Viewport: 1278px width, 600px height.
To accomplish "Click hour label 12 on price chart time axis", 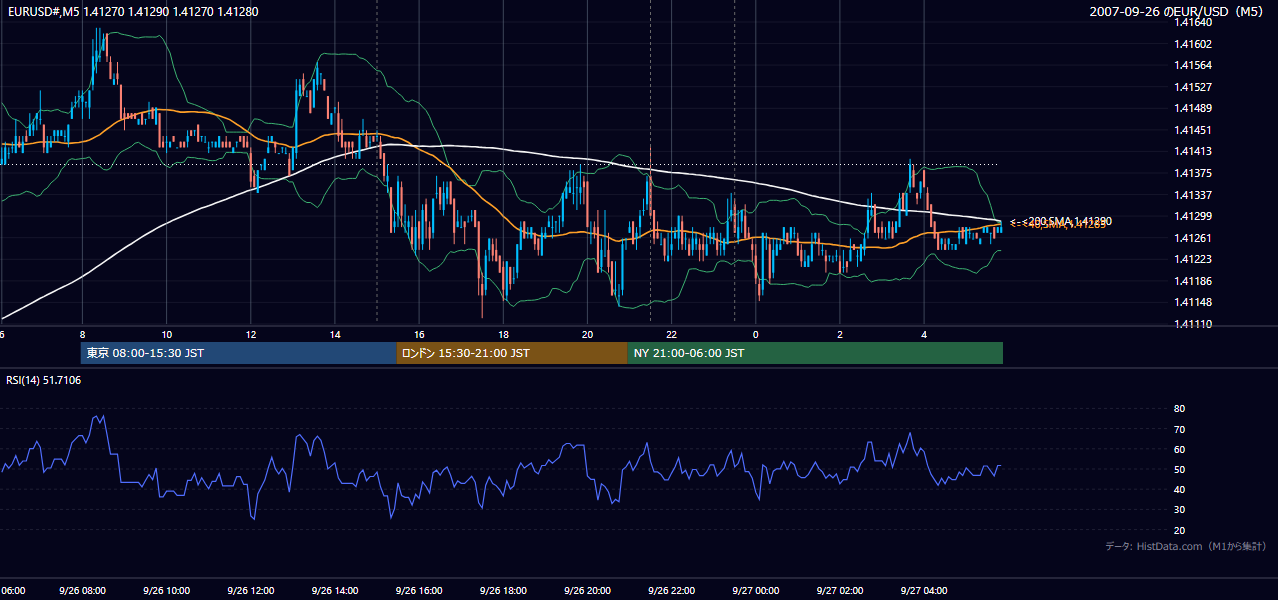I will 250,334.
